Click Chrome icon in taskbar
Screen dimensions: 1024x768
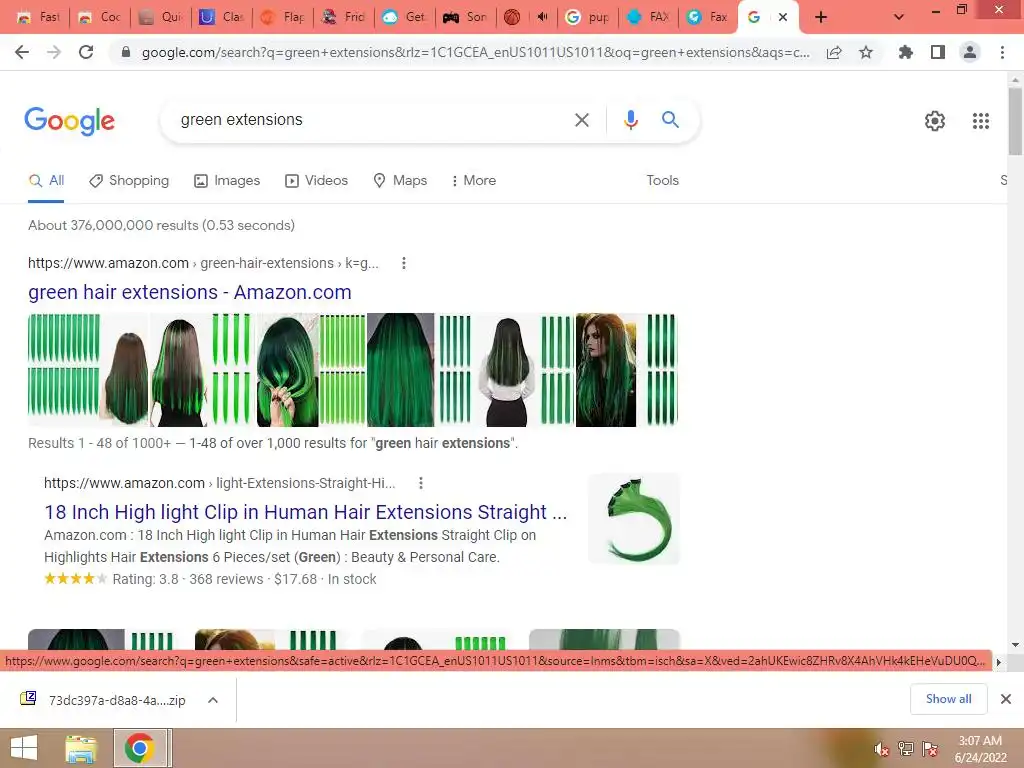(140, 748)
